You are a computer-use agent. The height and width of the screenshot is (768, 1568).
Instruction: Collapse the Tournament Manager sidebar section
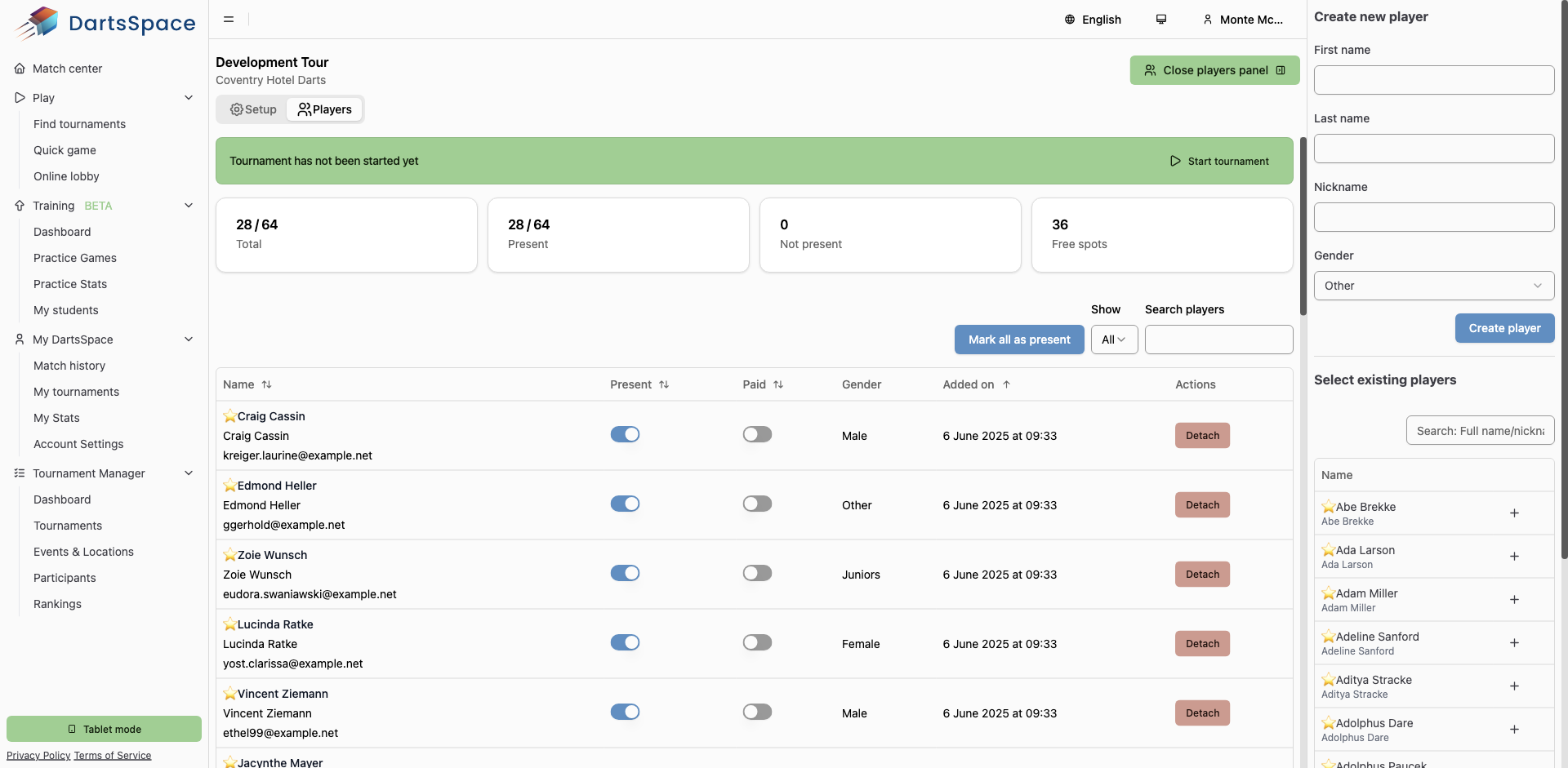[x=189, y=473]
